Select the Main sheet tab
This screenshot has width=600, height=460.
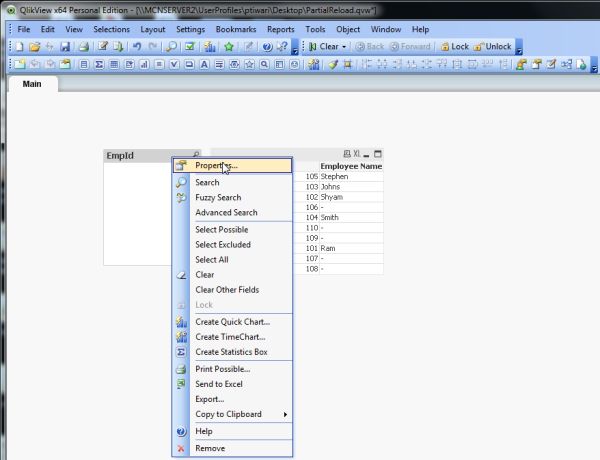click(x=32, y=84)
